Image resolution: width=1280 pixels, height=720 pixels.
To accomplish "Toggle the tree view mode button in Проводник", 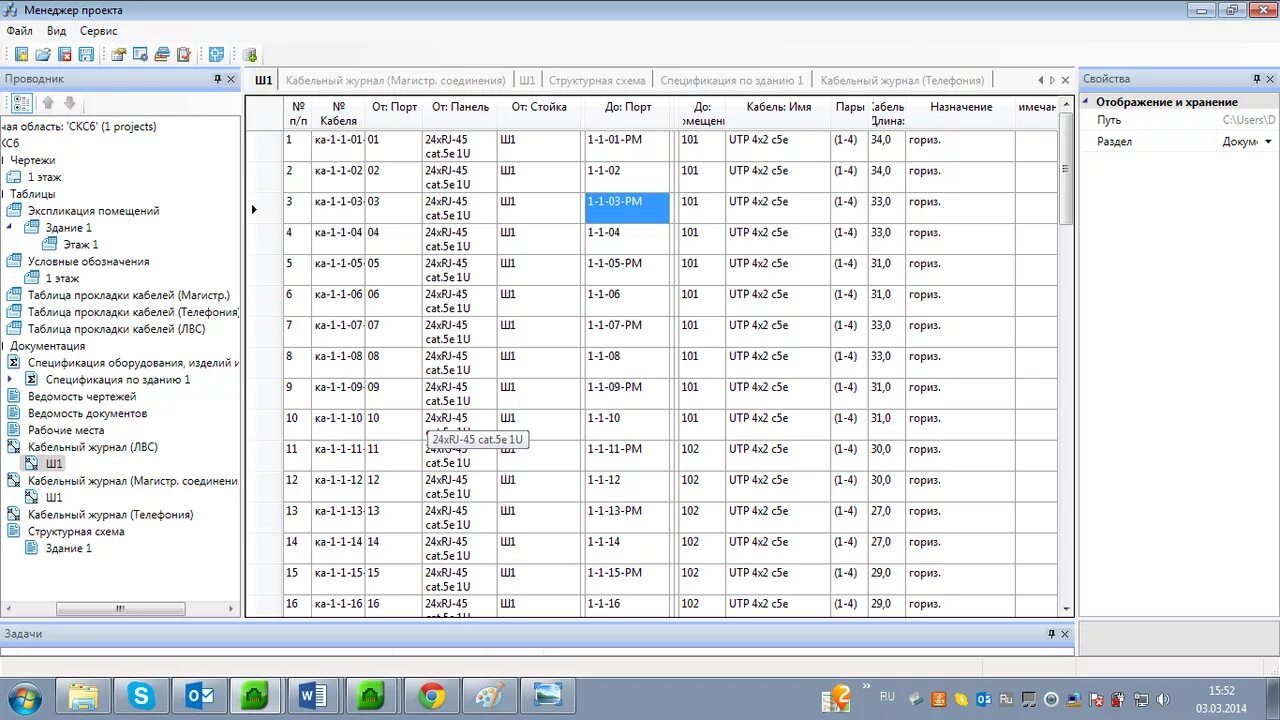I will coord(21,103).
